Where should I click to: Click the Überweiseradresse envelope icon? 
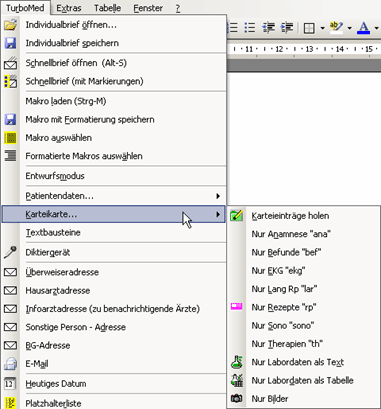pyautogui.click(x=11, y=272)
